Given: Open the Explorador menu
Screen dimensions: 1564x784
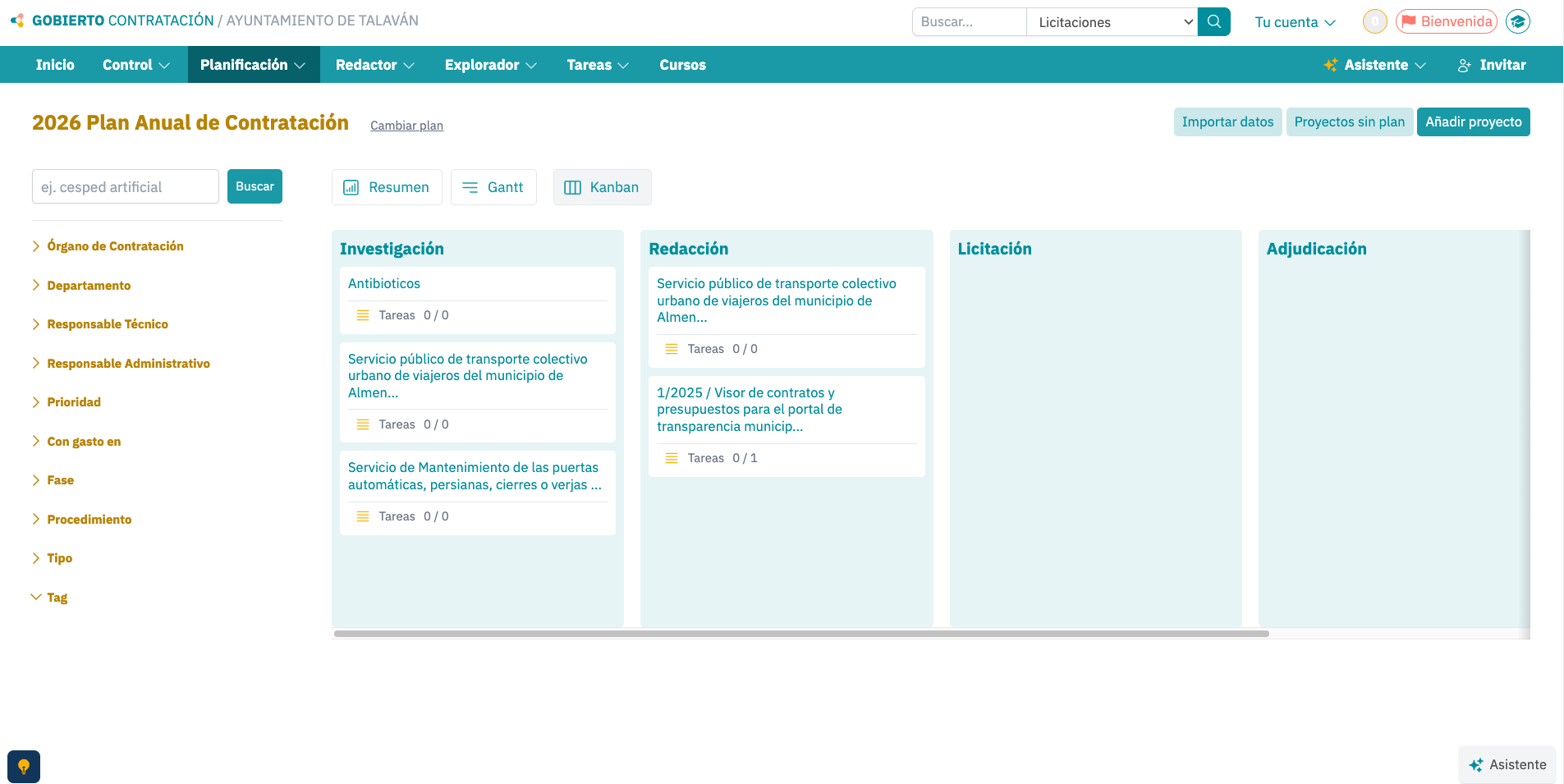Looking at the screenshot, I should [x=490, y=65].
